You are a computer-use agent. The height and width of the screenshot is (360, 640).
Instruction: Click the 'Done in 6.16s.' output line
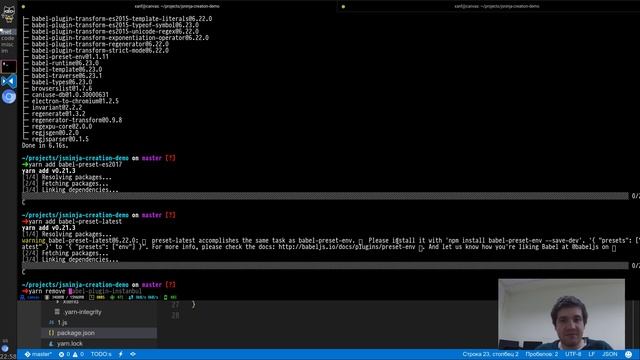pyautogui.click(x=45, y=145)
